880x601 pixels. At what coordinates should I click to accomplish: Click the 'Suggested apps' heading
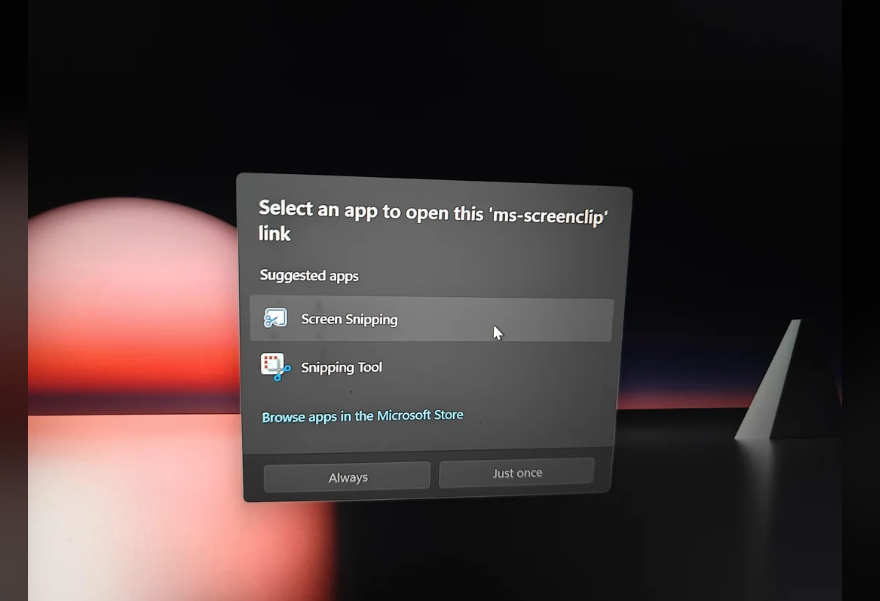point(309,275)
